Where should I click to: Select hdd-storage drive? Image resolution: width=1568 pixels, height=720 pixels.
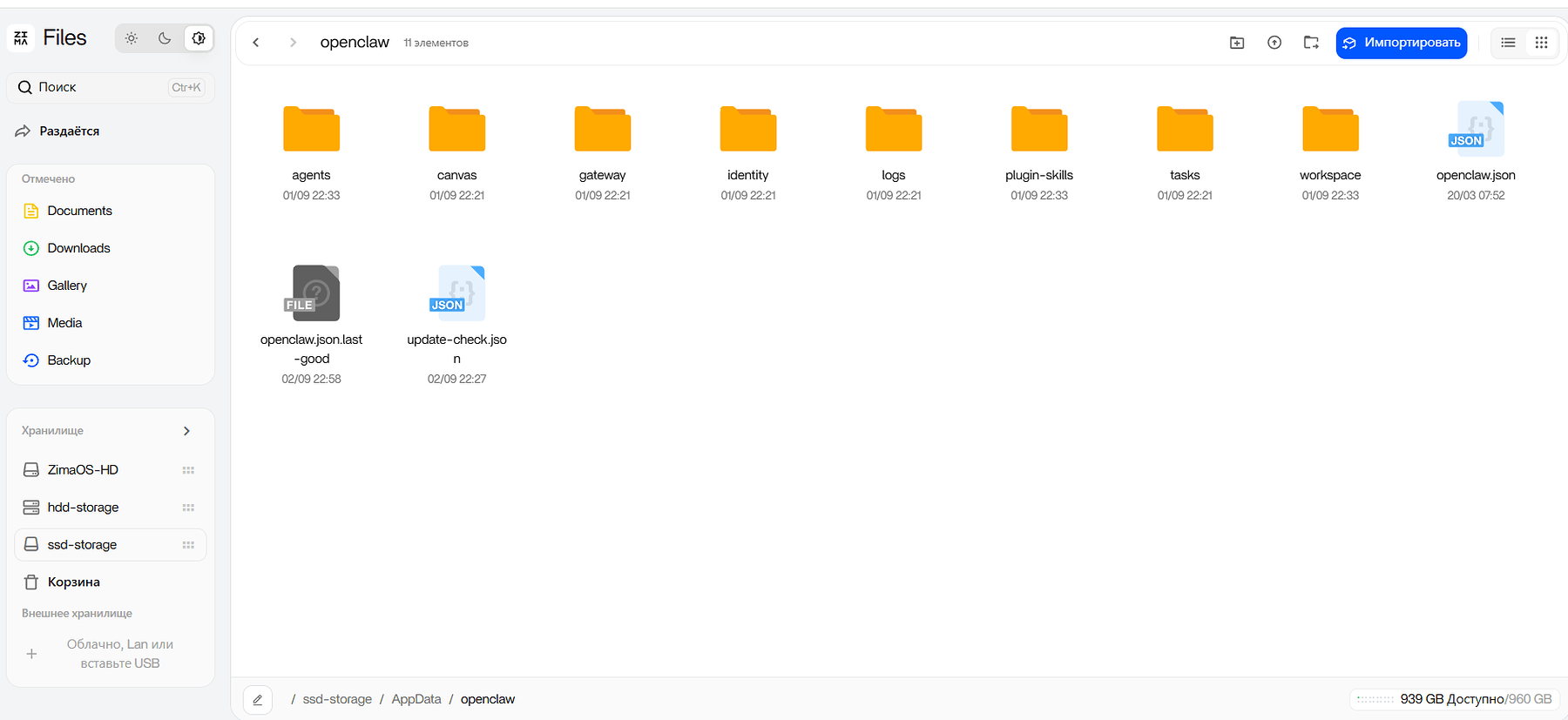pos(111,508)
